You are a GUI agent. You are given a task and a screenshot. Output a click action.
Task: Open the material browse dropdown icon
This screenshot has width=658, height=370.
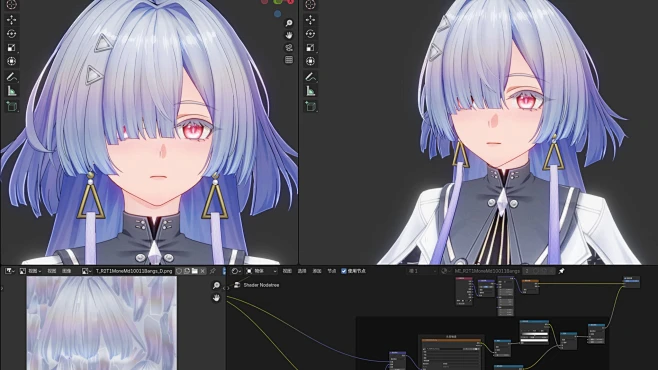coord(446,271)
